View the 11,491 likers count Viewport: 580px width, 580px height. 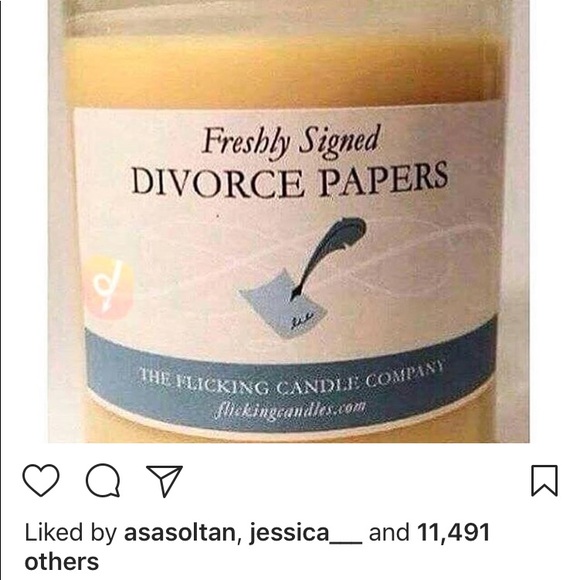pyautogui.click(x=453, y=533)
